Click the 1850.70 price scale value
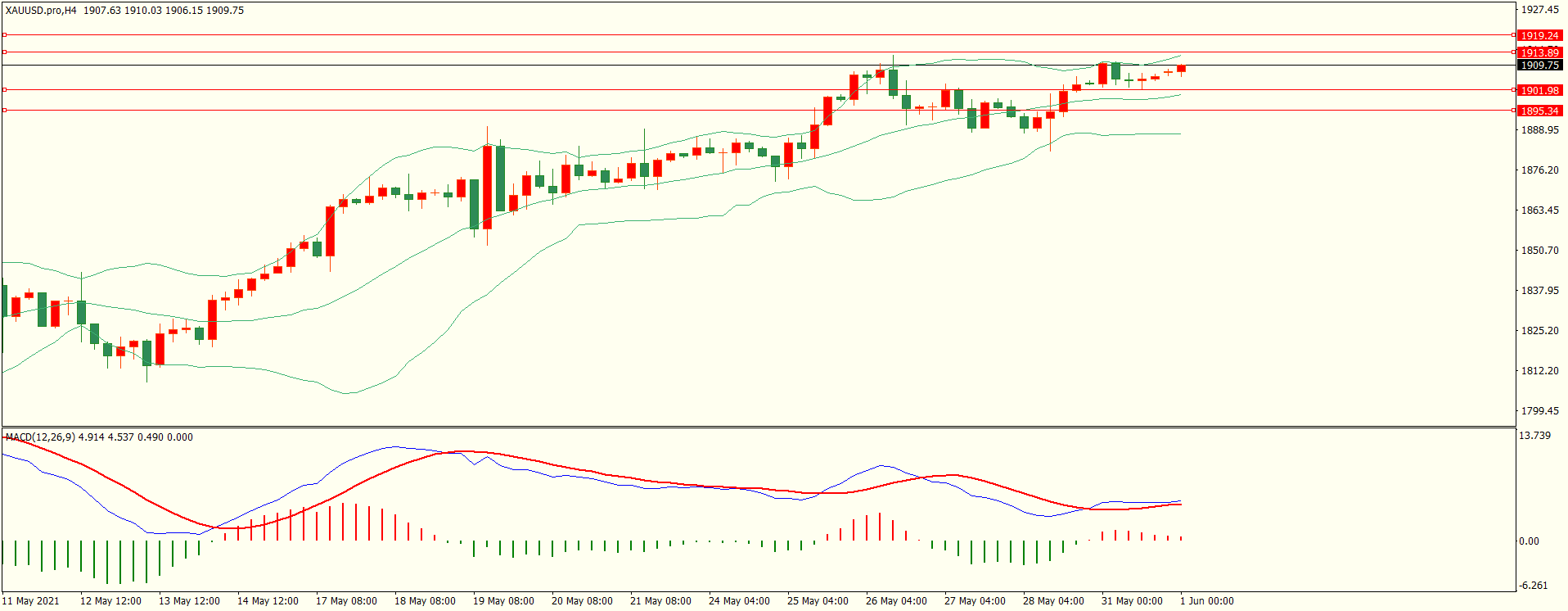1568x611 pixels. pyautogui.click(x=1539, y=251)
